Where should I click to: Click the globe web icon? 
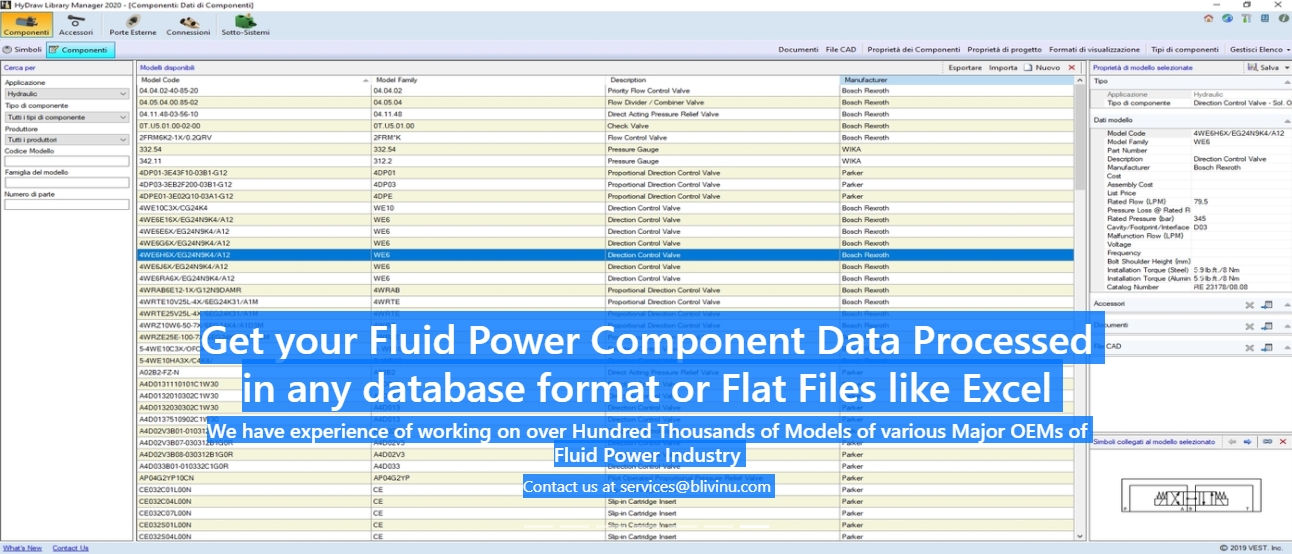[1226, 18]
